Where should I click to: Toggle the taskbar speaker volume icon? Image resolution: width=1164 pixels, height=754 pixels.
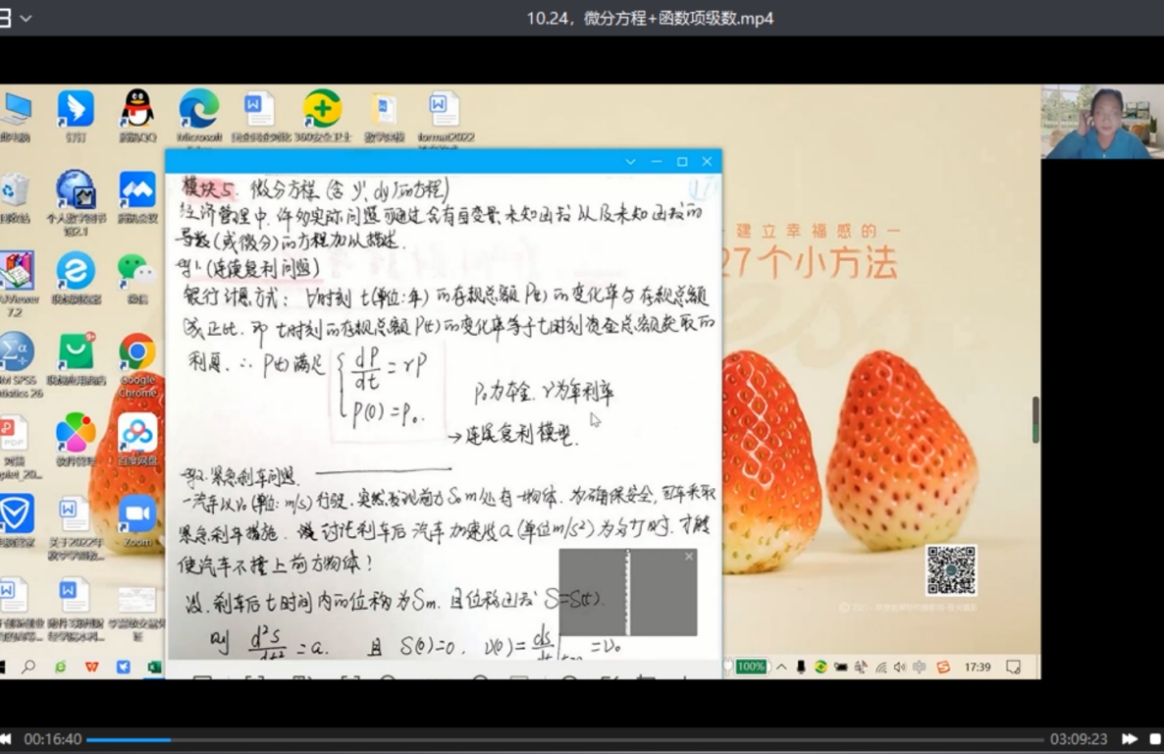(x=900, y=667)
